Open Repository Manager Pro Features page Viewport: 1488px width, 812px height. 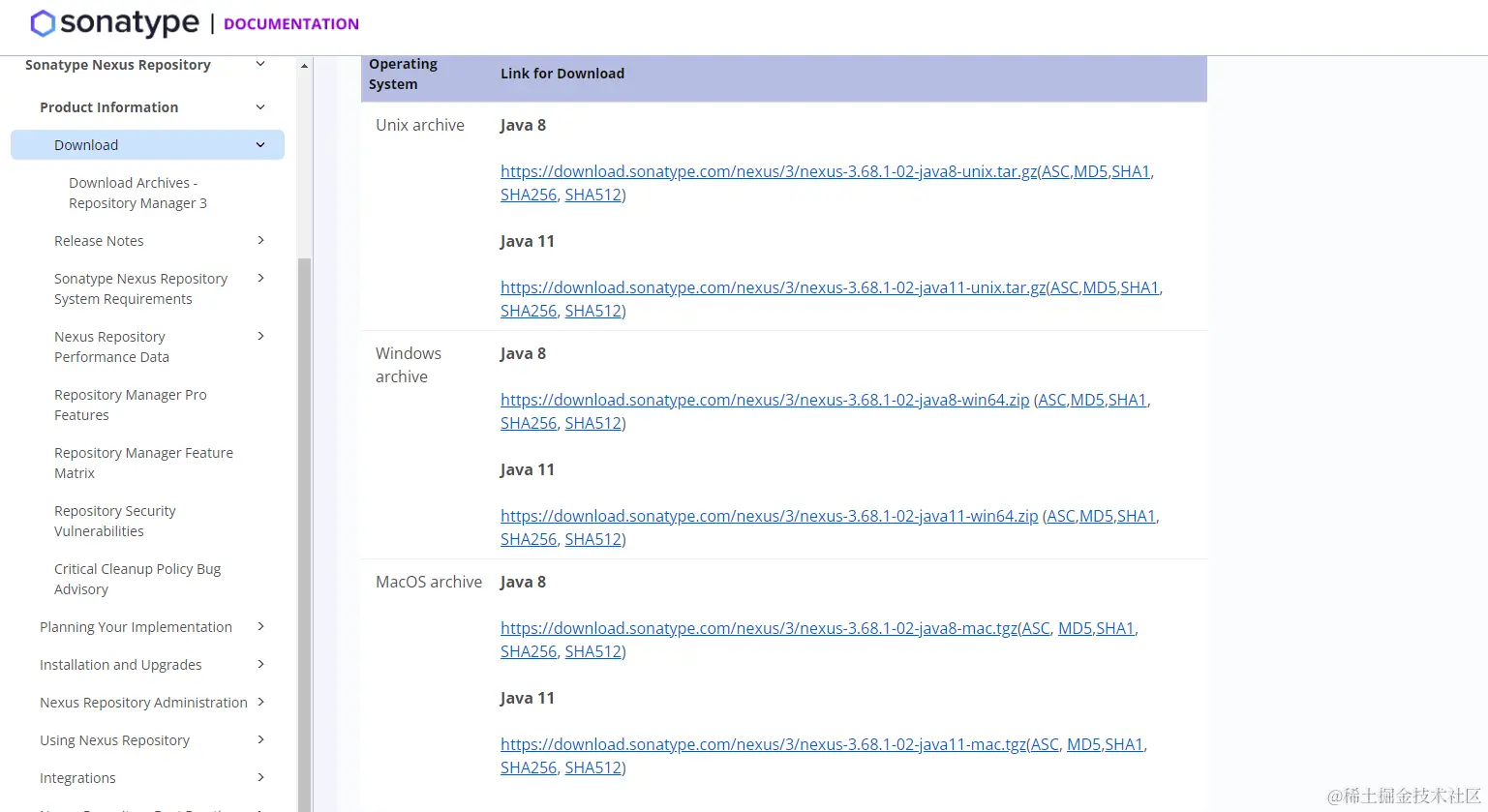130,405
